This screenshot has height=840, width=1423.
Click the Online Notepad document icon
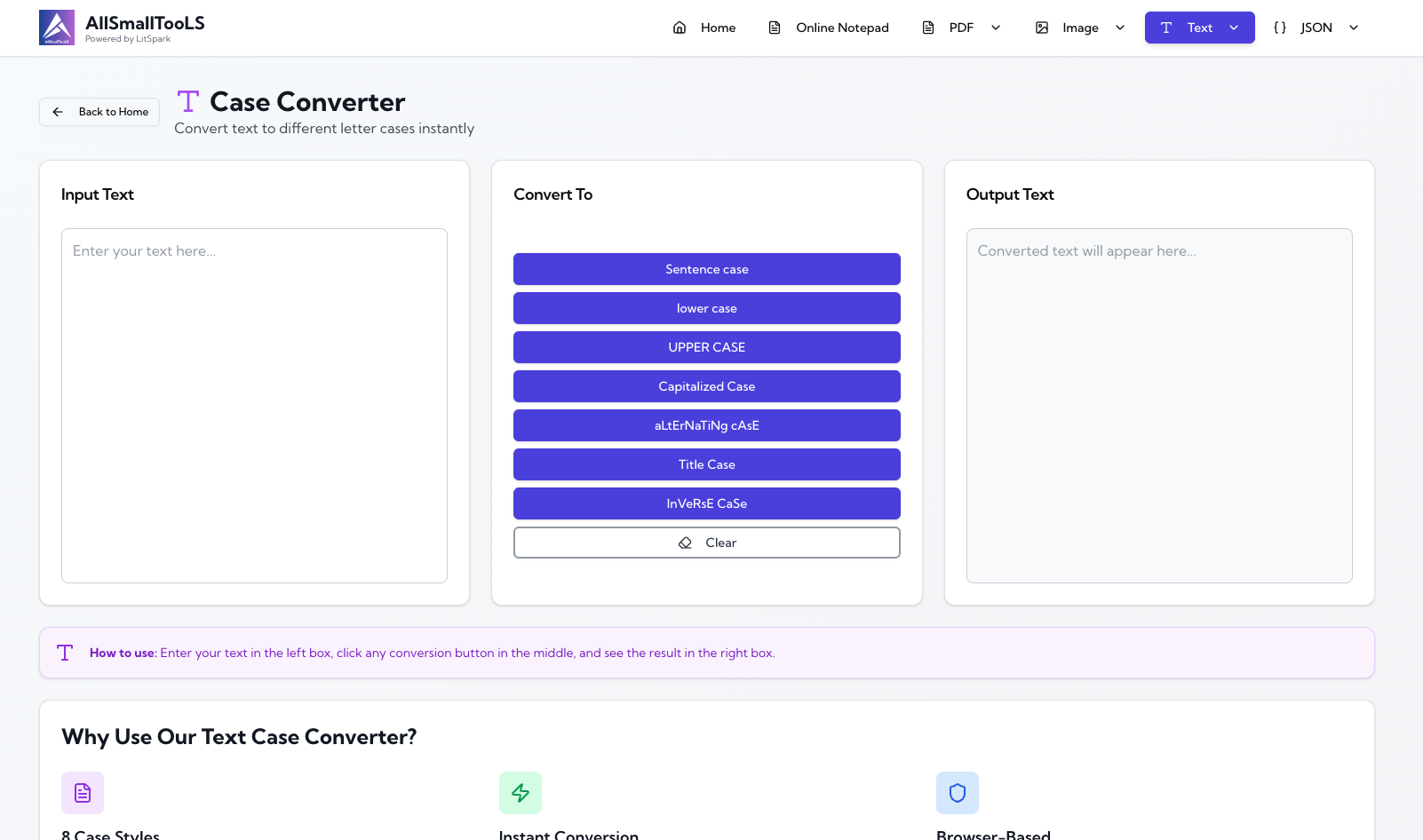tap(774, 28)
